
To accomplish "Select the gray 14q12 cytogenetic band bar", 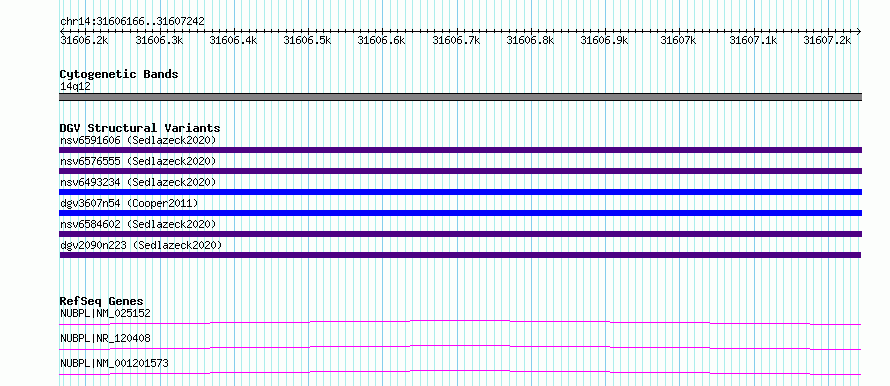I will tap(460, 97).
